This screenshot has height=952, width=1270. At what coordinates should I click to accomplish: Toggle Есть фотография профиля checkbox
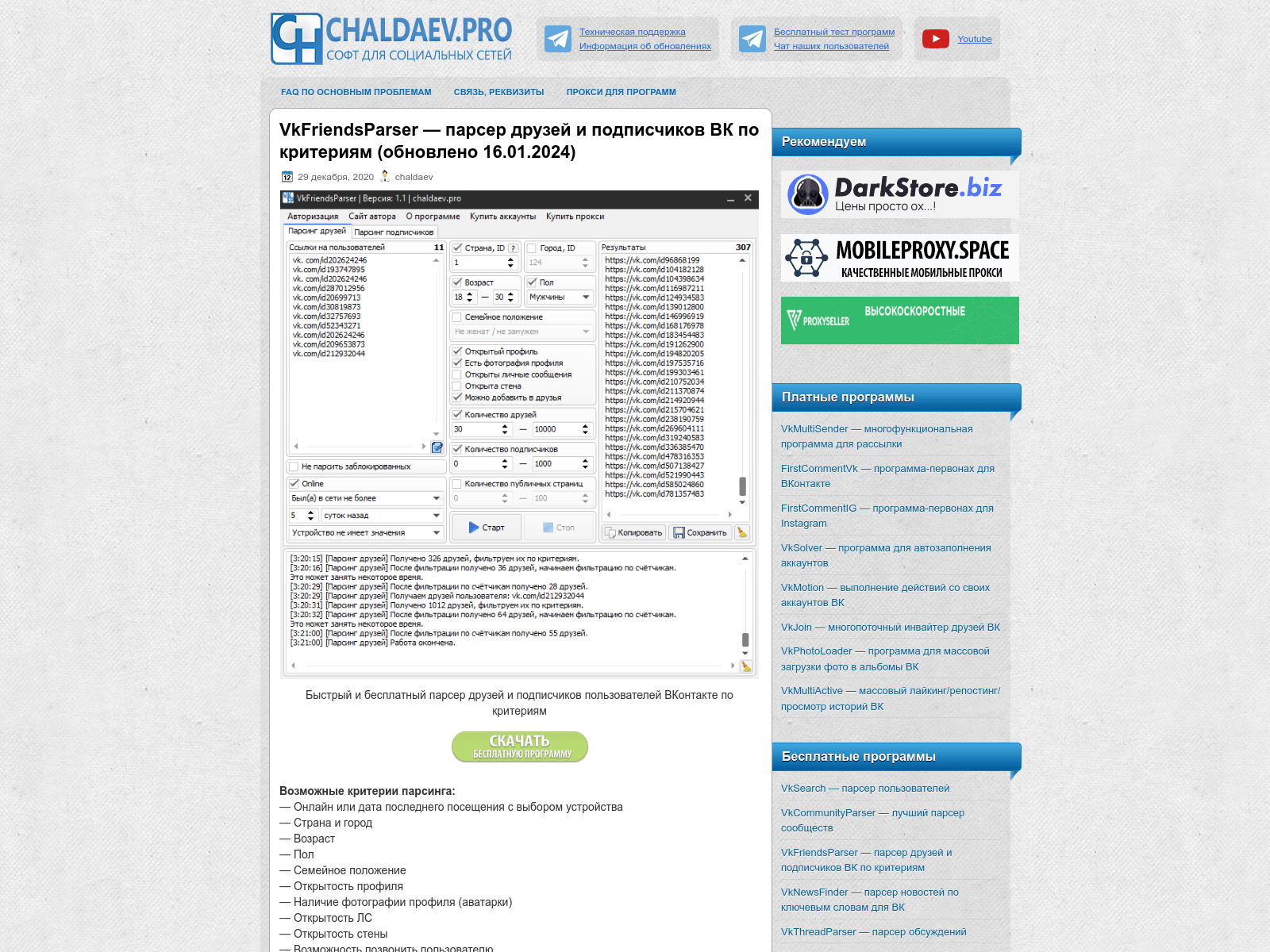[457, 363]
